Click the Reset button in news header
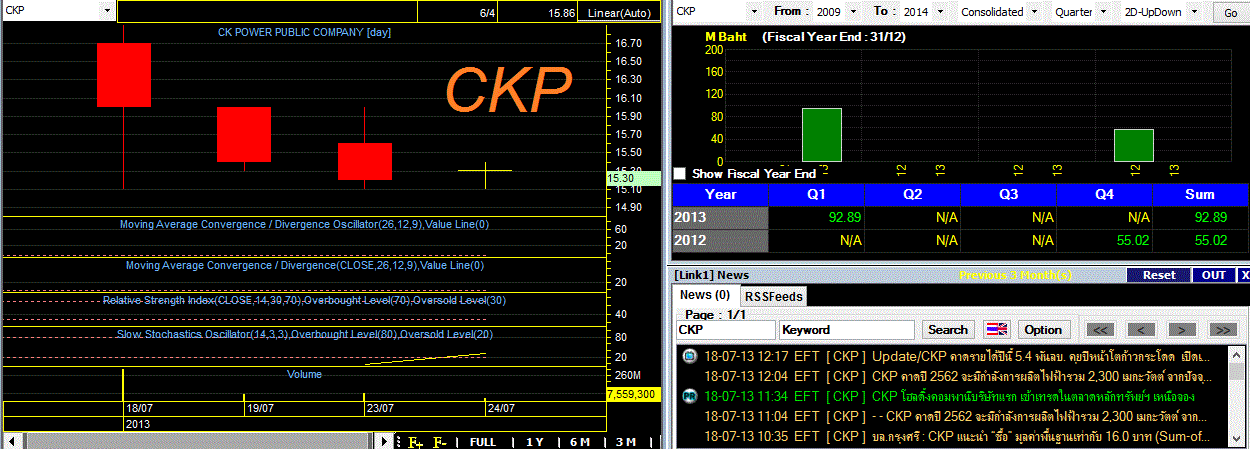 [1159, 275]
